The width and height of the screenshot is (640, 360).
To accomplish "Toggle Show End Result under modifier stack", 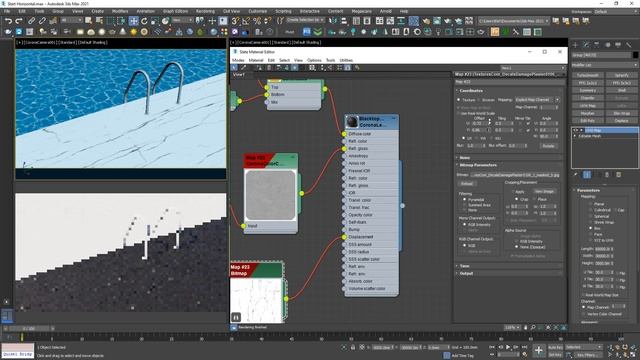I will (587, 175).
